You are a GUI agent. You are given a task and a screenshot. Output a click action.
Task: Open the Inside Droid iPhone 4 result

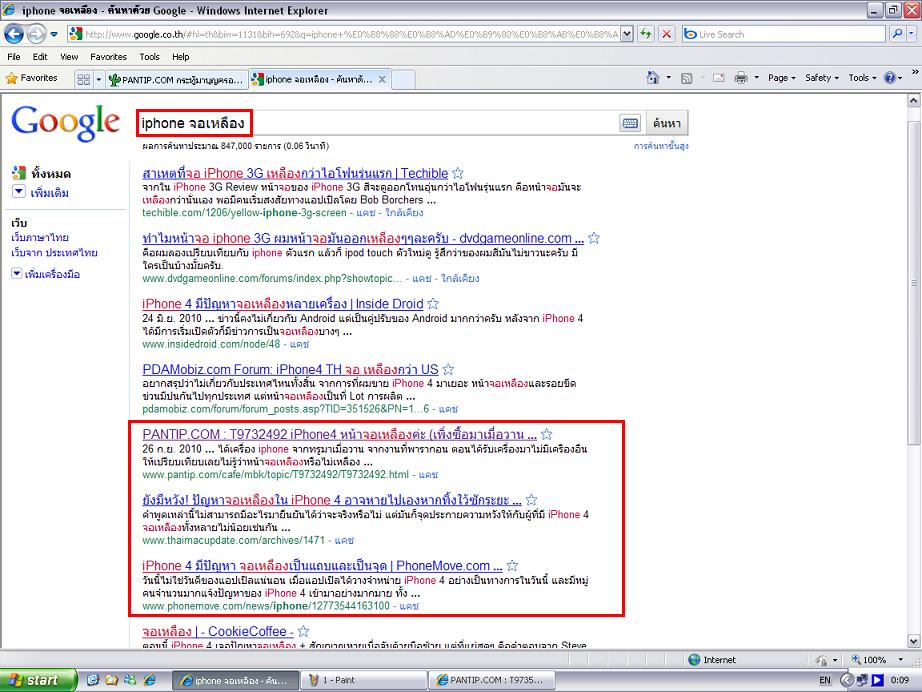[283, 304]
